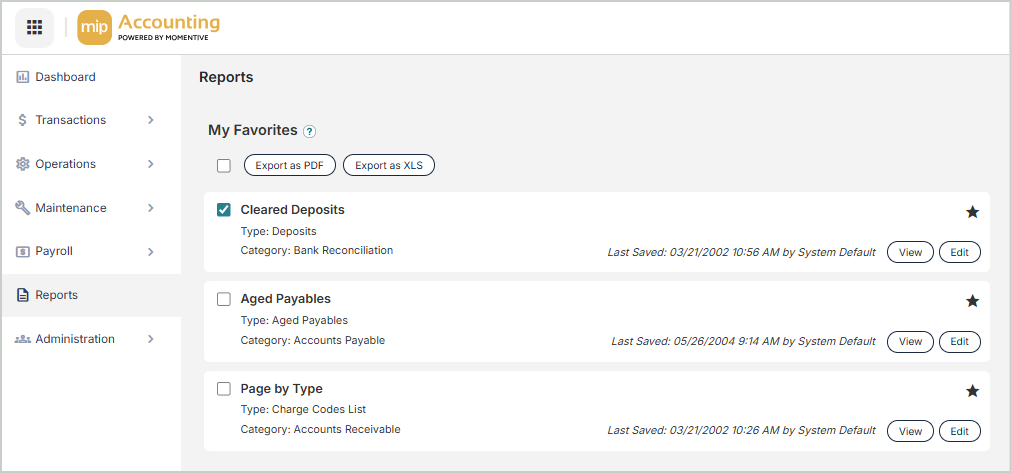The image size is (1011, 473).
Task: Click Export as PDF button
Action: coord(289,166)
